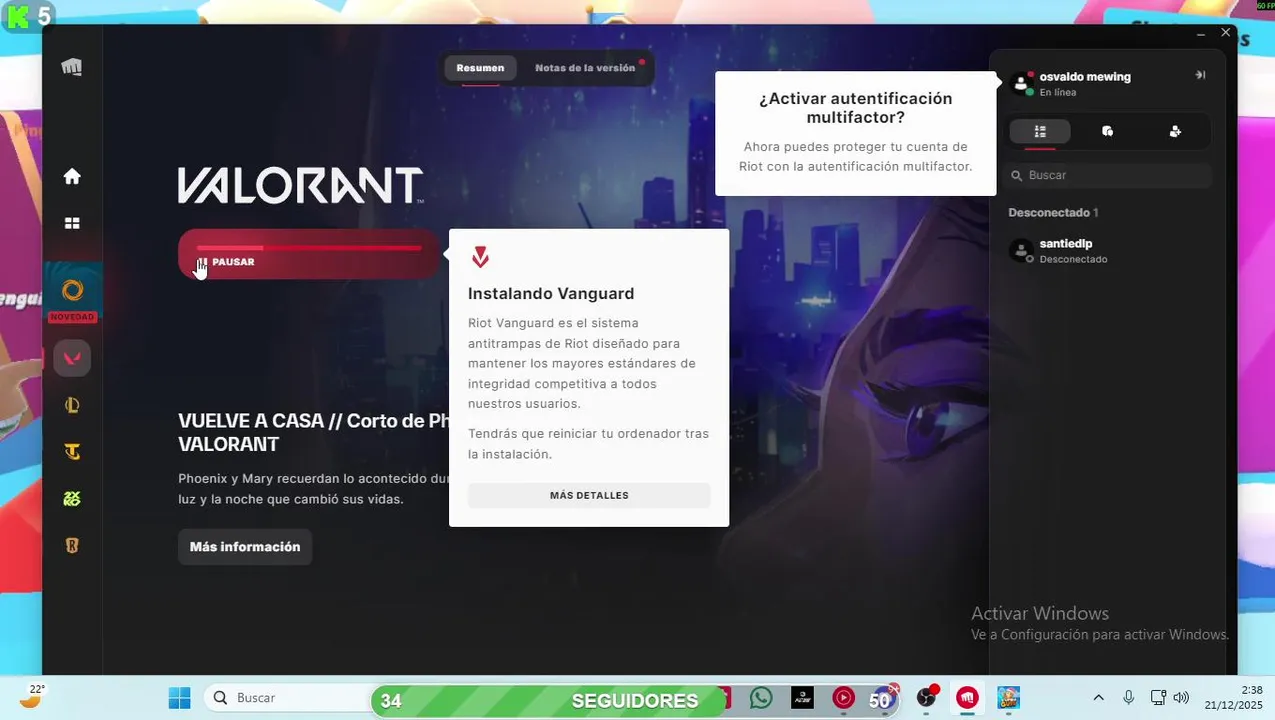The height and width of the screenshot is (720, 1275).
Task: Open the black square app in taskbar
Action: [x=802, y=698]
